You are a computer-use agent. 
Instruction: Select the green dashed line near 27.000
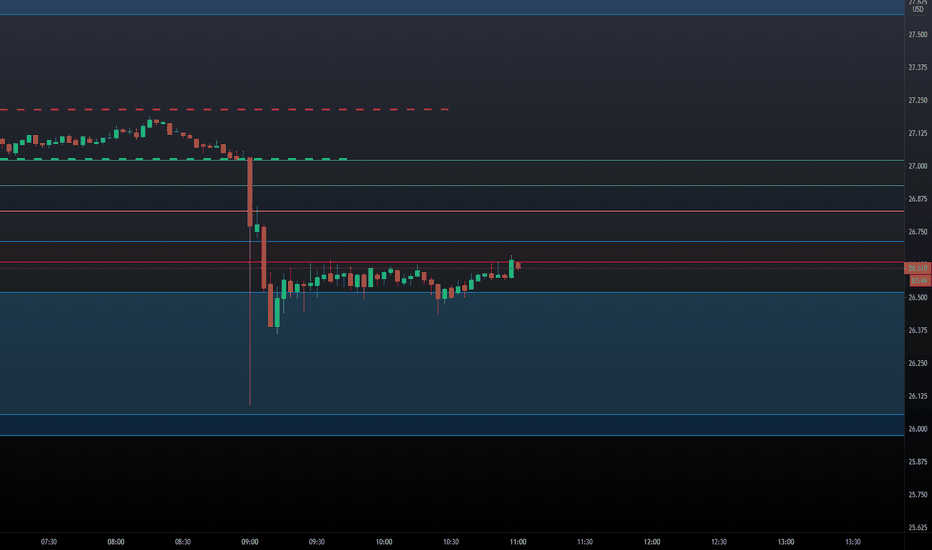(174, 159)
